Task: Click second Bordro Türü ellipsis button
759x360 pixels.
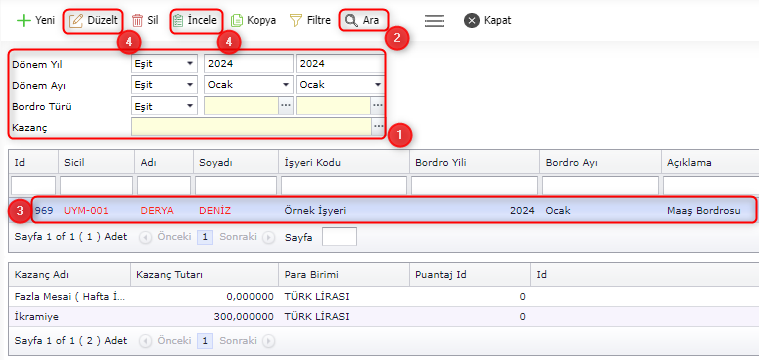Action: [378, 106]
